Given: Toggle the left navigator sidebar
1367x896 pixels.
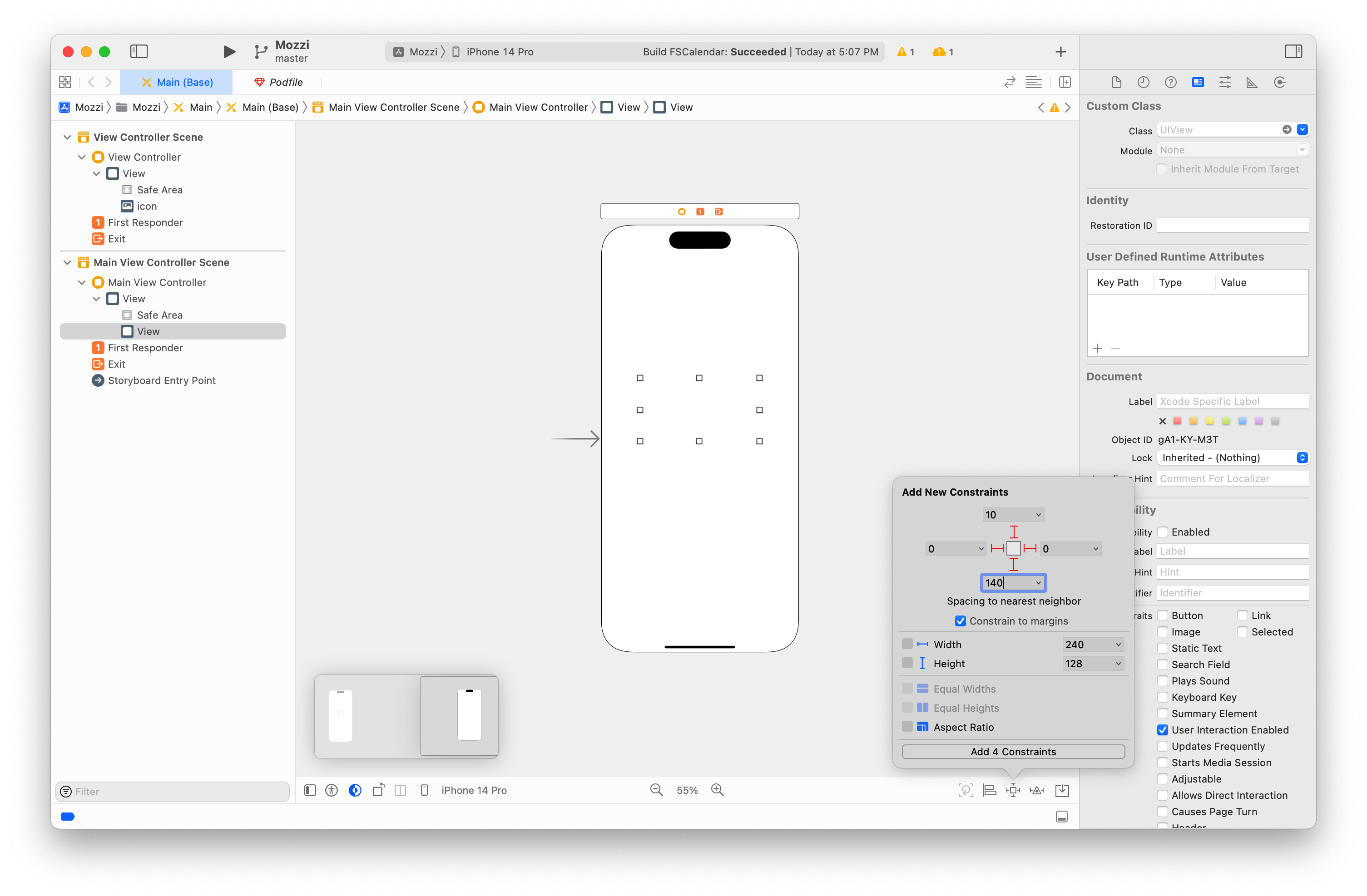Looking at the screenshot, I should coord(139,52).
